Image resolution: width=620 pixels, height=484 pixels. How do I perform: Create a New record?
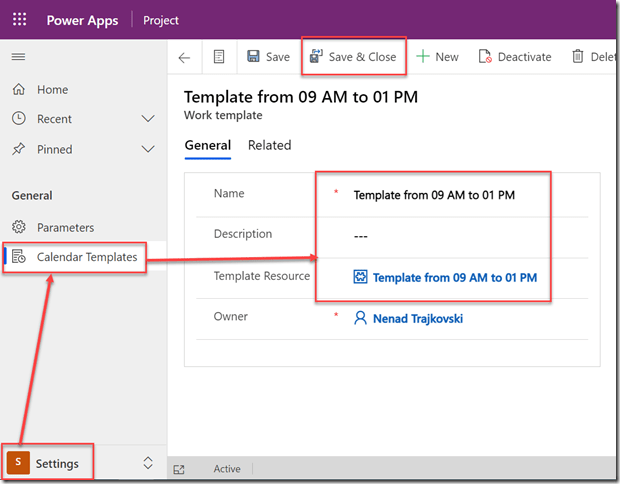pyautogui.click(x=437, y=57)
